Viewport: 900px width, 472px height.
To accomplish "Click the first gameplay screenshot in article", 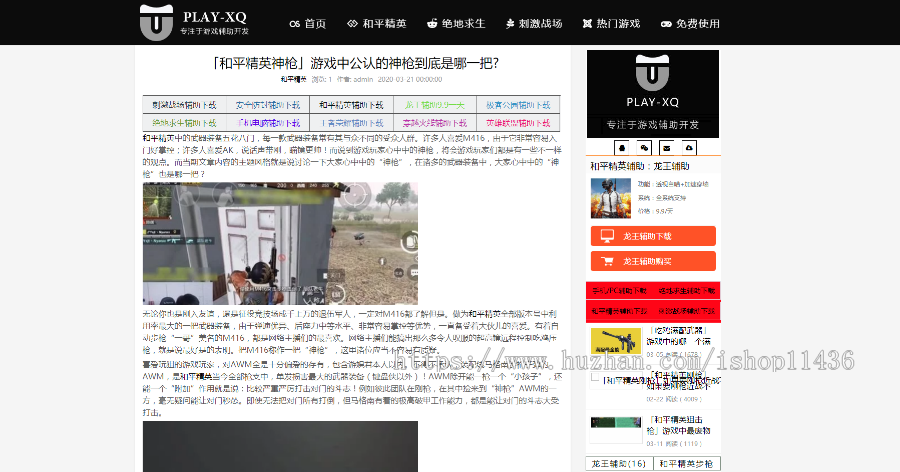I will 280,242.
